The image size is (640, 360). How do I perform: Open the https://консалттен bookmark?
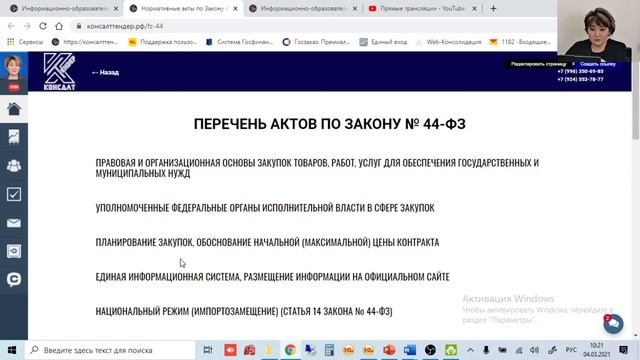(85, 42)
